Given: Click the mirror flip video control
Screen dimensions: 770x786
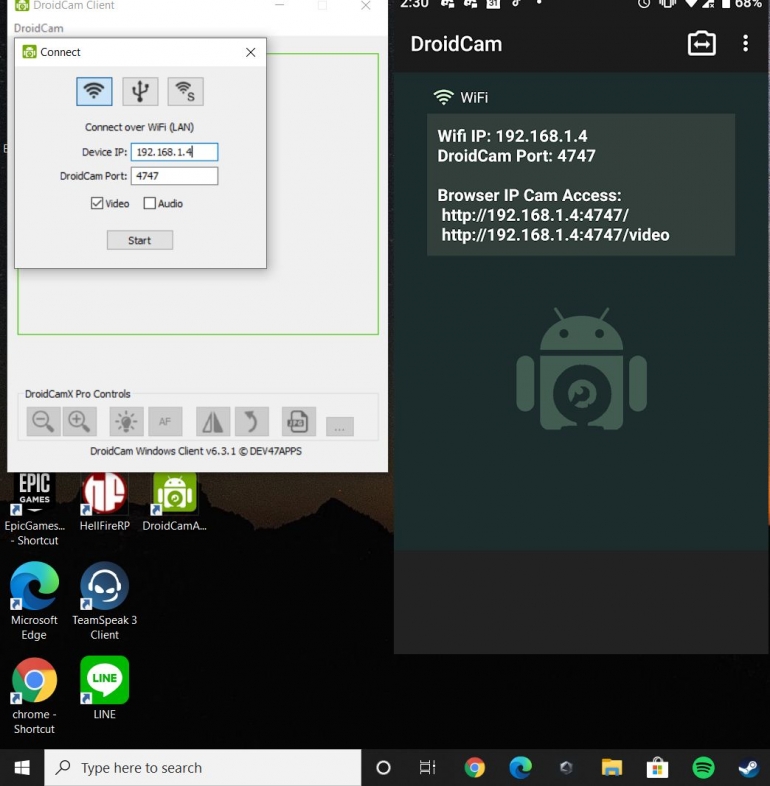Looking at the screenshot, I should coord(213,421).
